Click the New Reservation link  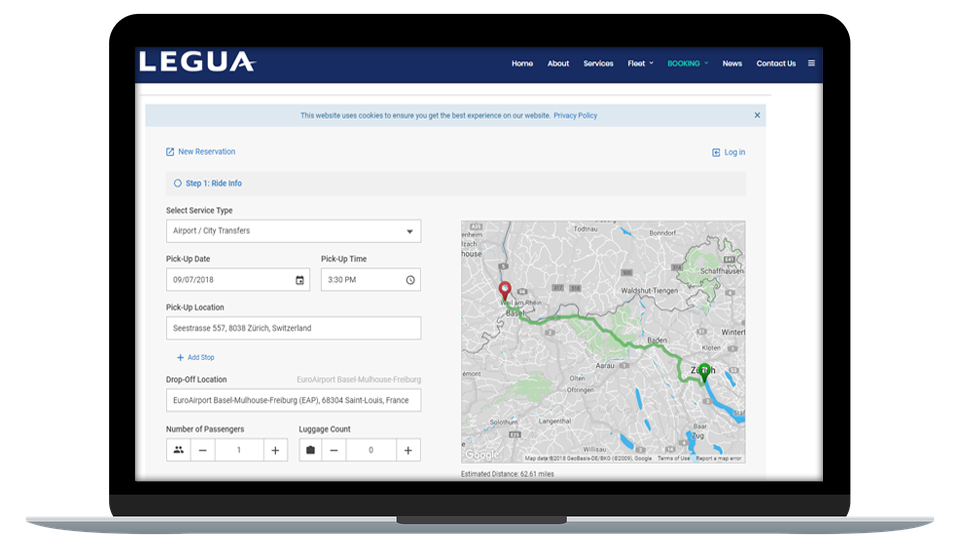tap(206, 152)
